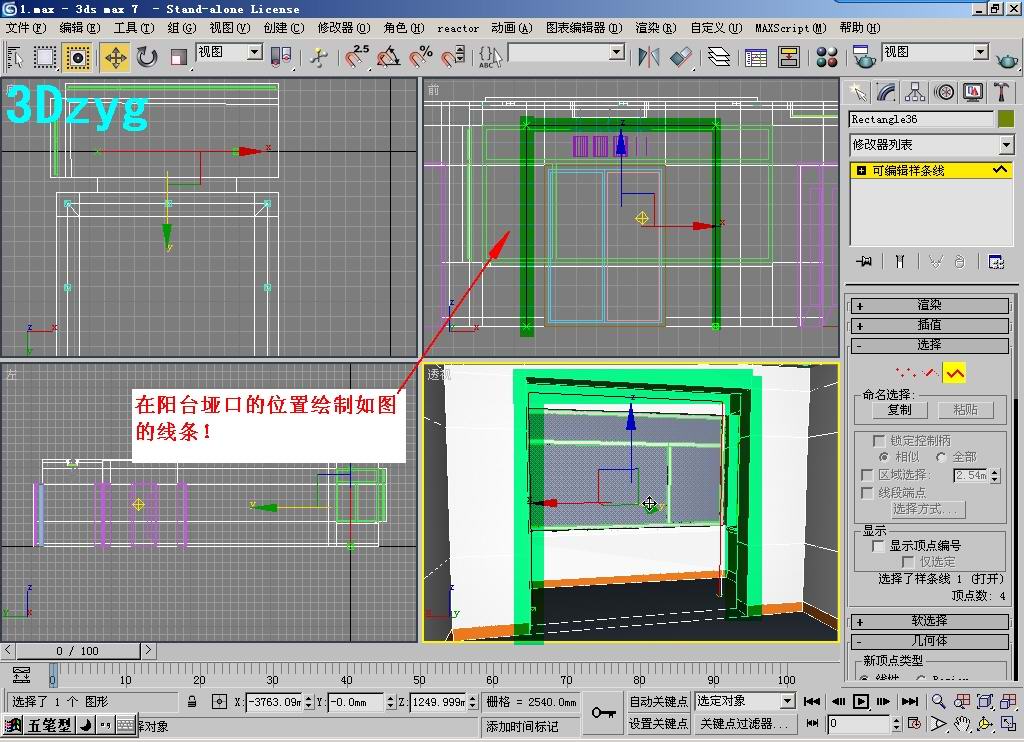Select the Spline sub-object level icon
Screen dimensions: 1024x742
(954, 373)
